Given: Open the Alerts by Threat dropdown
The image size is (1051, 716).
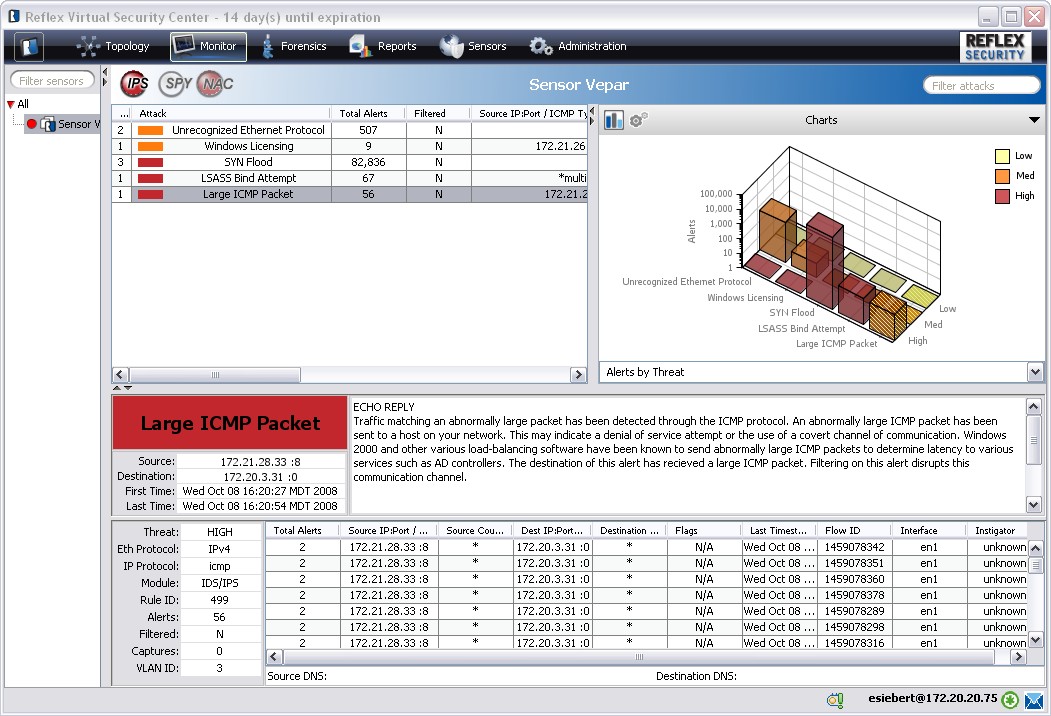Looking at the screenshot, I should [x=1035, y=372].
